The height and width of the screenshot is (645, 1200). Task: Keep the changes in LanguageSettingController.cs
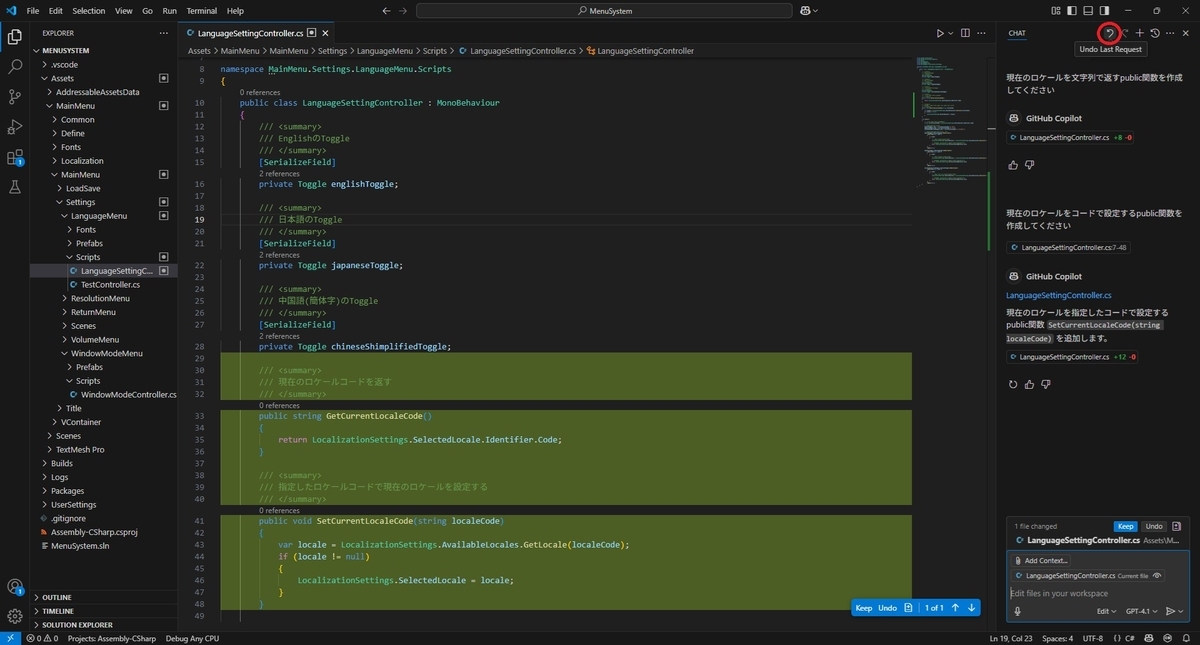point(1124,525)
